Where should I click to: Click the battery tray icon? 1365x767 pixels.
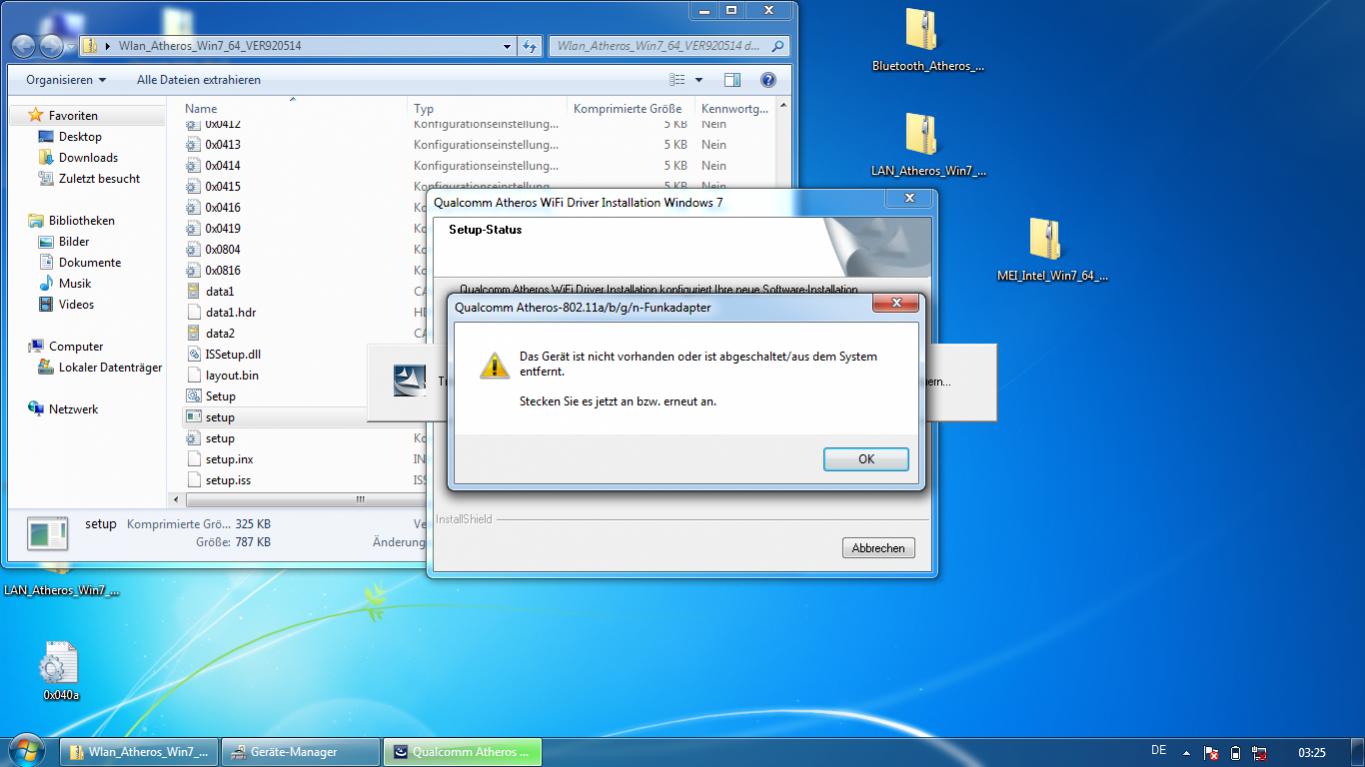point(1235,753)
